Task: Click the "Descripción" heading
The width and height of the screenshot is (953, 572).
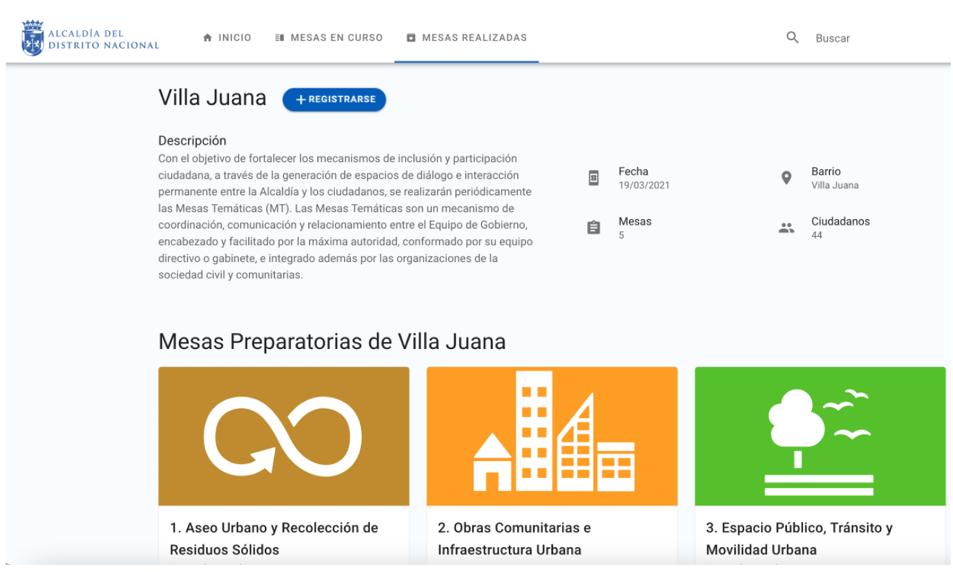Action: coord(192,140)
